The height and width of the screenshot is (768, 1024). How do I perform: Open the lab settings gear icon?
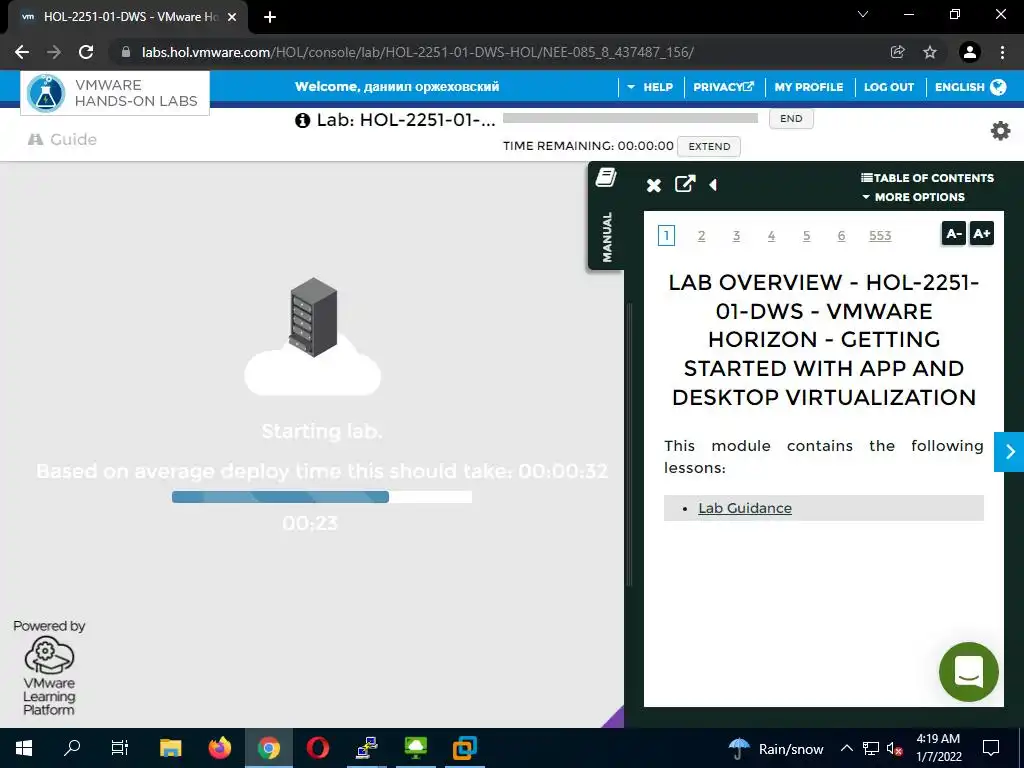(1000, 131)
